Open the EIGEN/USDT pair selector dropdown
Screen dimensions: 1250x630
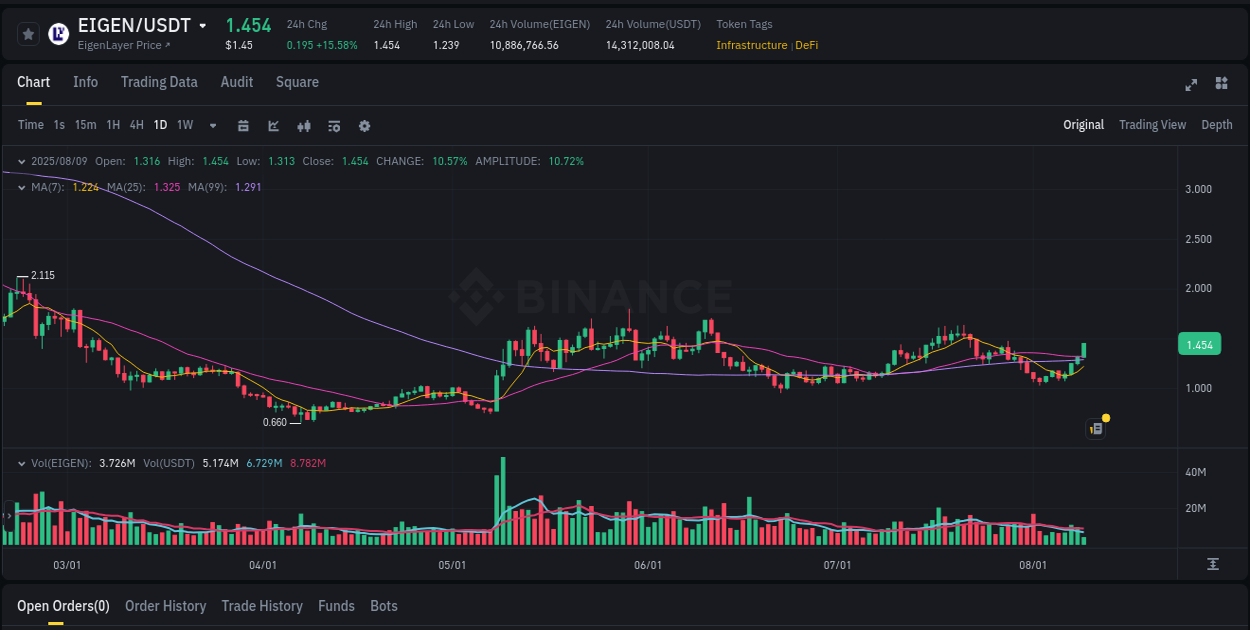pos(202,25)
